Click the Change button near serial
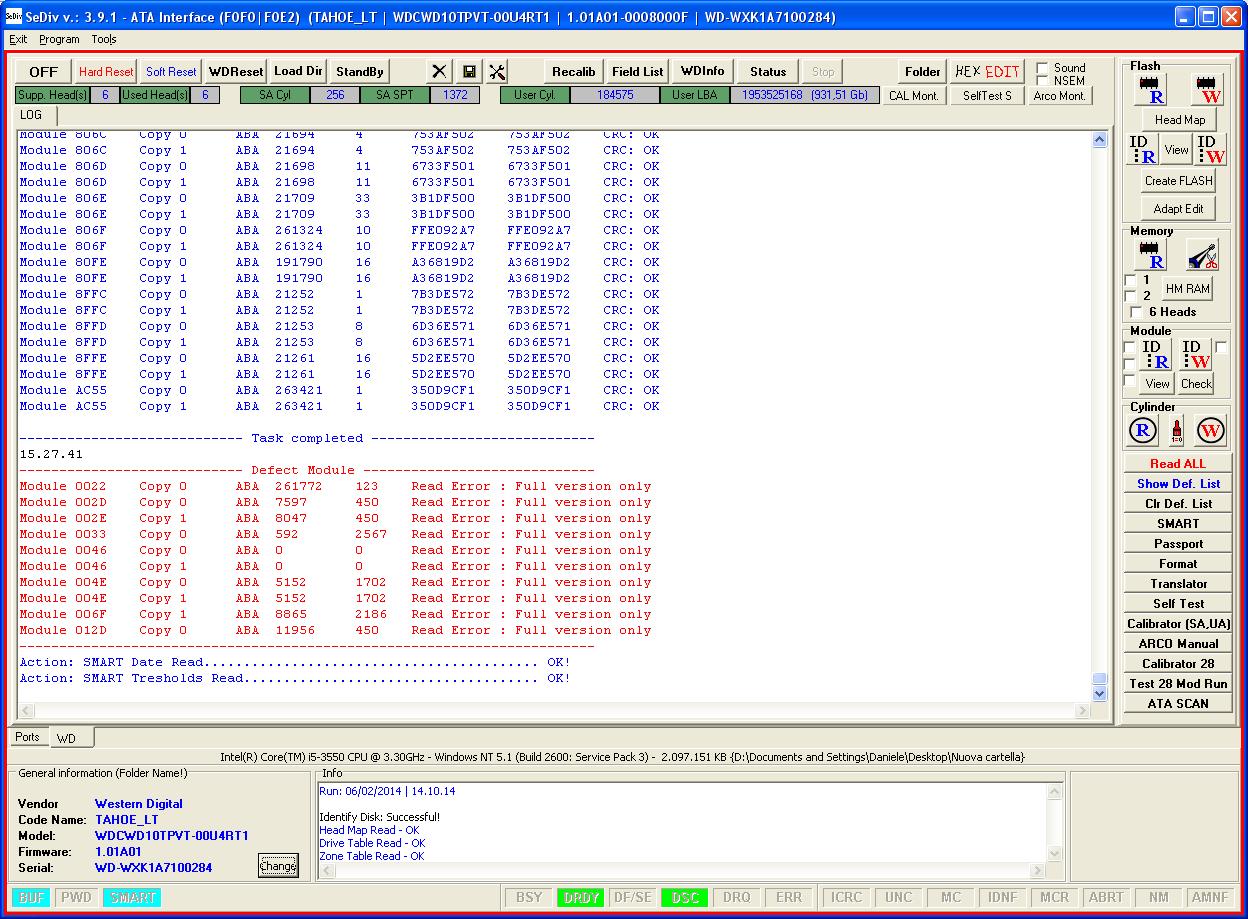Screen dimensions: 1248x919 tap(278, 866)
